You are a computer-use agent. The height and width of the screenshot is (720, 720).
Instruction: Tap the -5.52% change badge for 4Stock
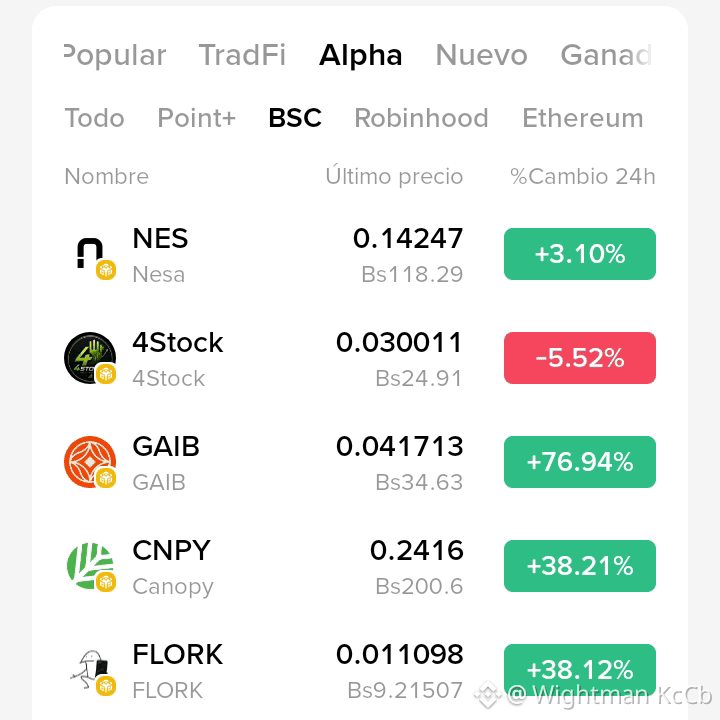pyautogui.click(x=579, y=358)
